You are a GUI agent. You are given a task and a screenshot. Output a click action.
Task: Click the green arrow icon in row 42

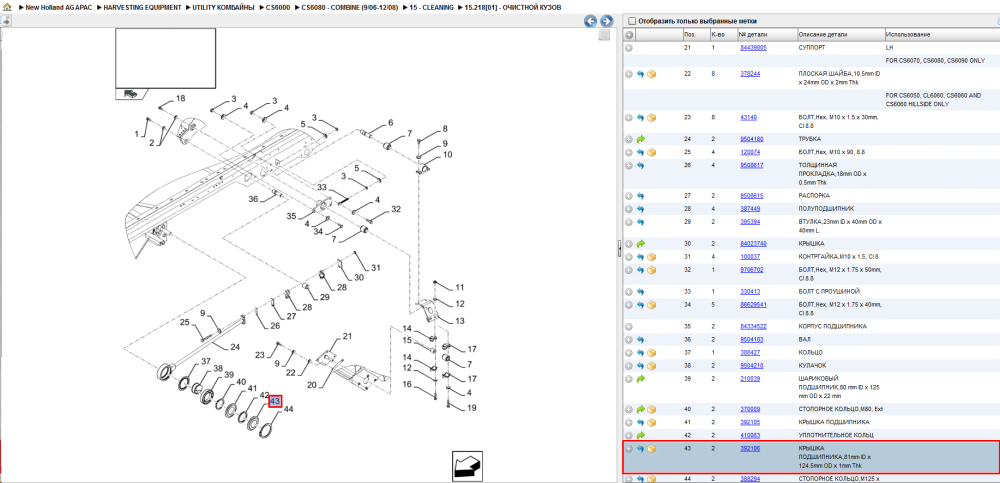coord(640,435)
